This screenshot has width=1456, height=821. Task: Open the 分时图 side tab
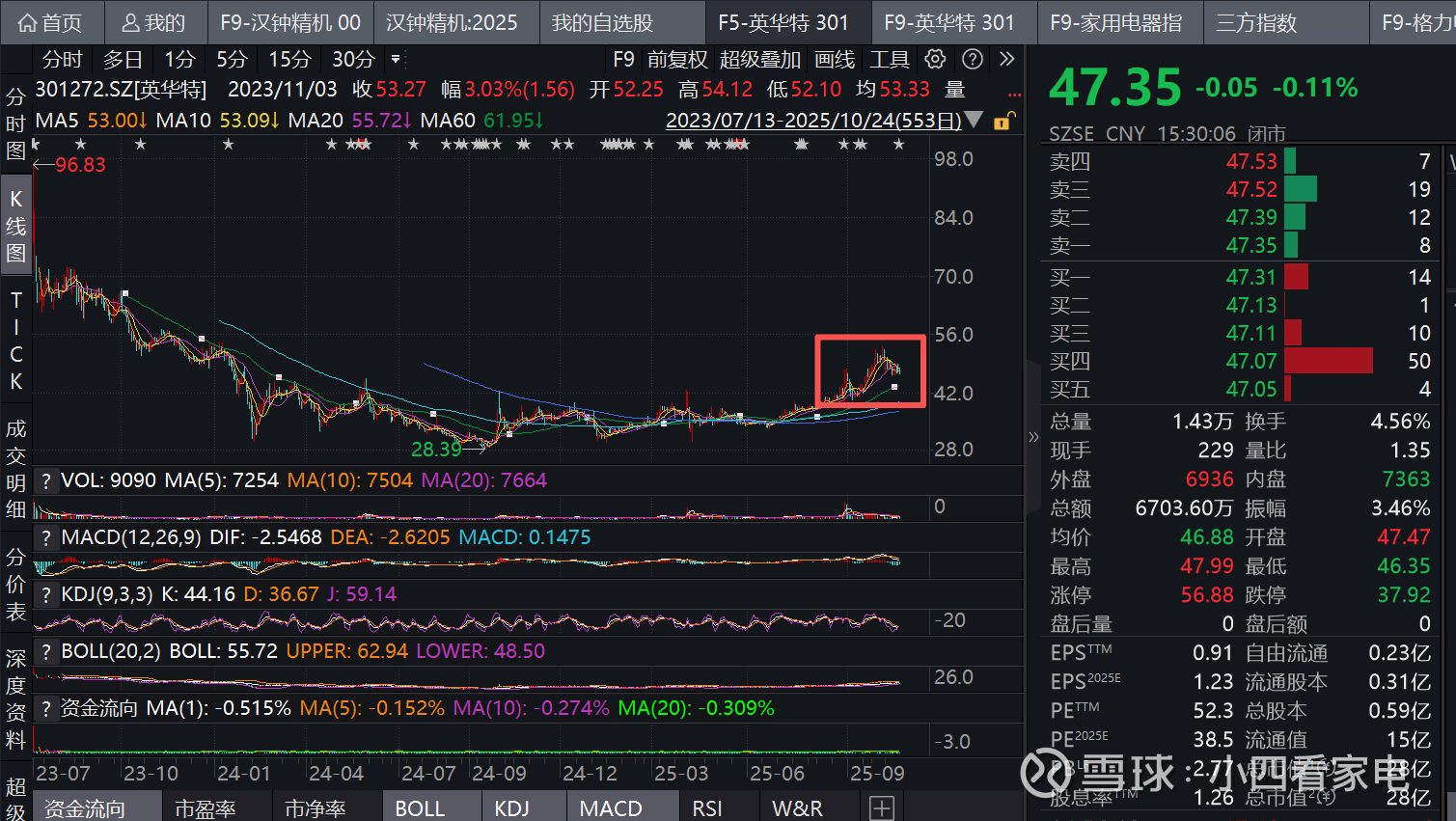pyautogui.click(x=15, y=124)
